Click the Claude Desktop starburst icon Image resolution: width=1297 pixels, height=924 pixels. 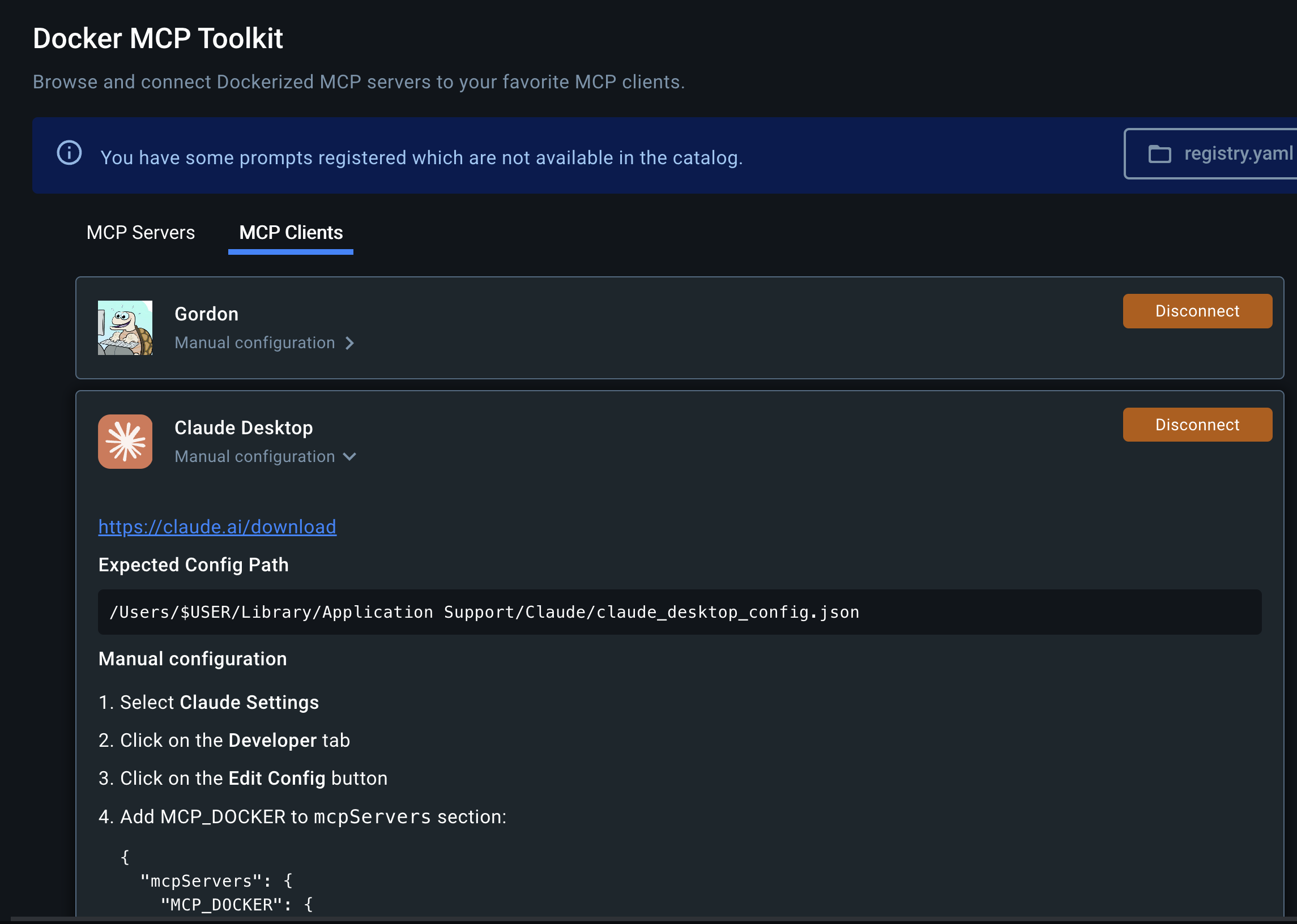[125, 442]
